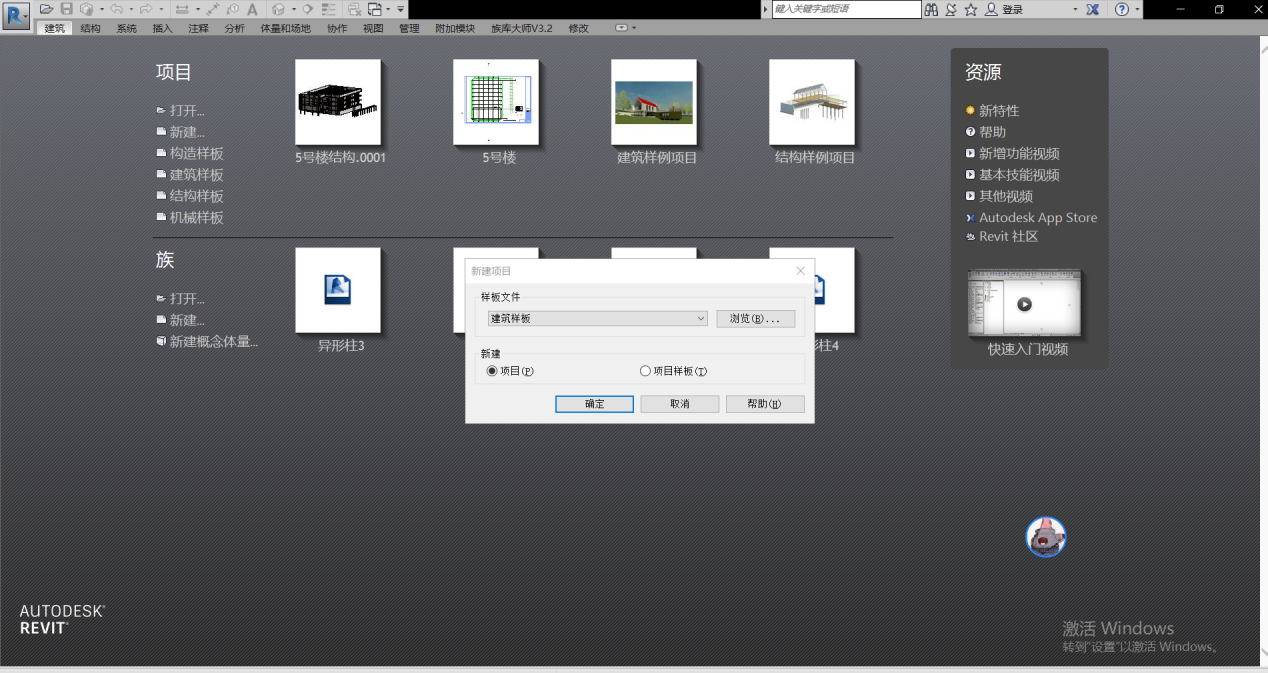Expand the 样板文件 template dropdown
Image resolution: width=1268 pixels, height=673 pixels.
[x=701, y=319]
